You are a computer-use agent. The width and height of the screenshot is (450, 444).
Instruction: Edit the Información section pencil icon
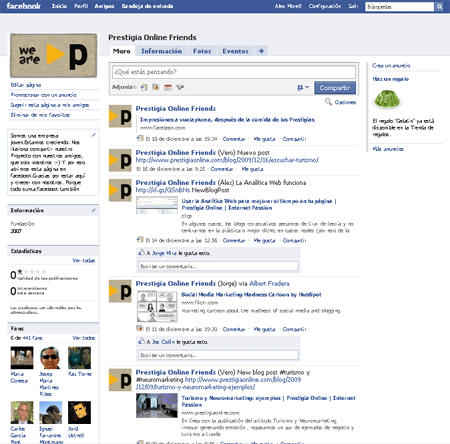coord(94,210)
